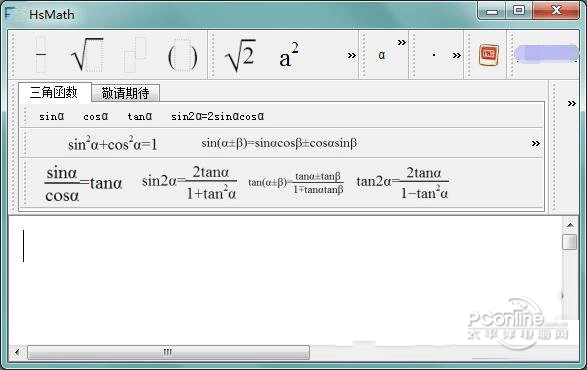This screenshot has height=370, width=587.
Task: Expand the sin²α+cos²α=1 row chevron
Action: (x=536, y=143)
